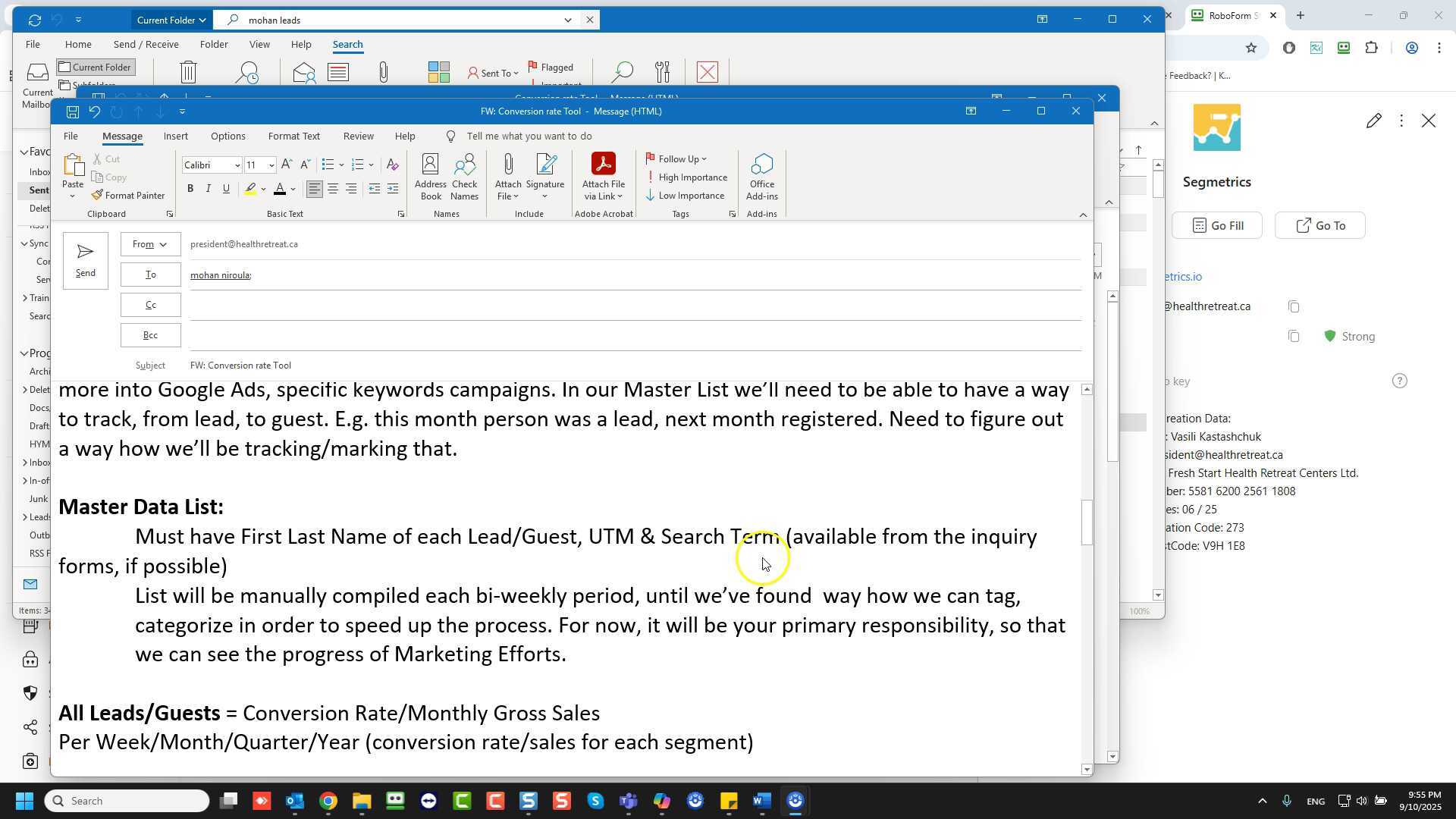Screen dimensions: 1456x819
Task: Toggle bold formatting
Action: [x=190, y=189]
